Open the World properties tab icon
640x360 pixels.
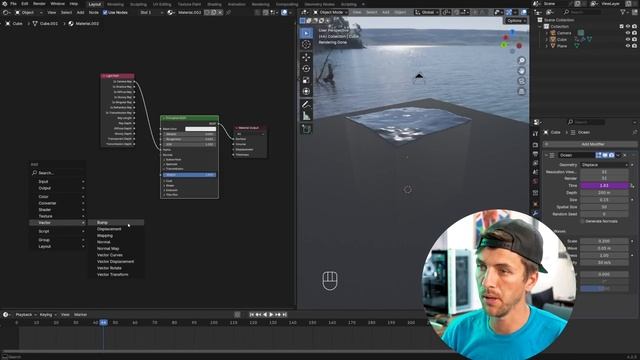pos(536,182)
